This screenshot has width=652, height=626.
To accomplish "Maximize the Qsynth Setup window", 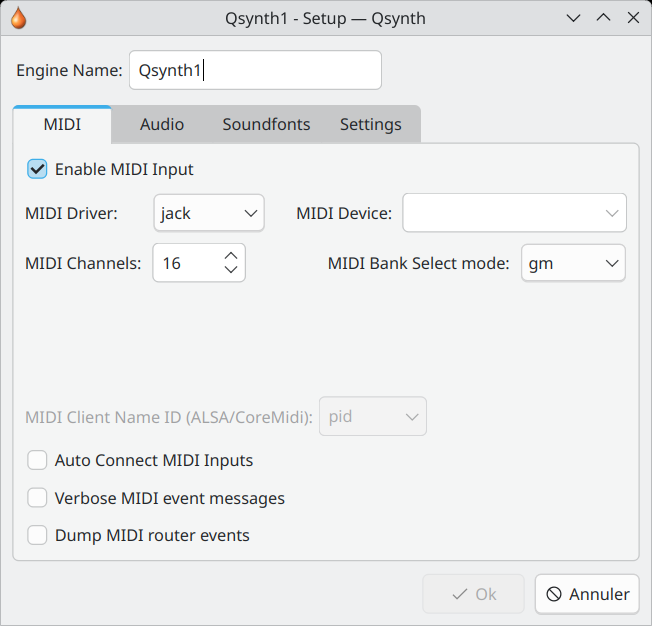I will (x=603, y=18).
